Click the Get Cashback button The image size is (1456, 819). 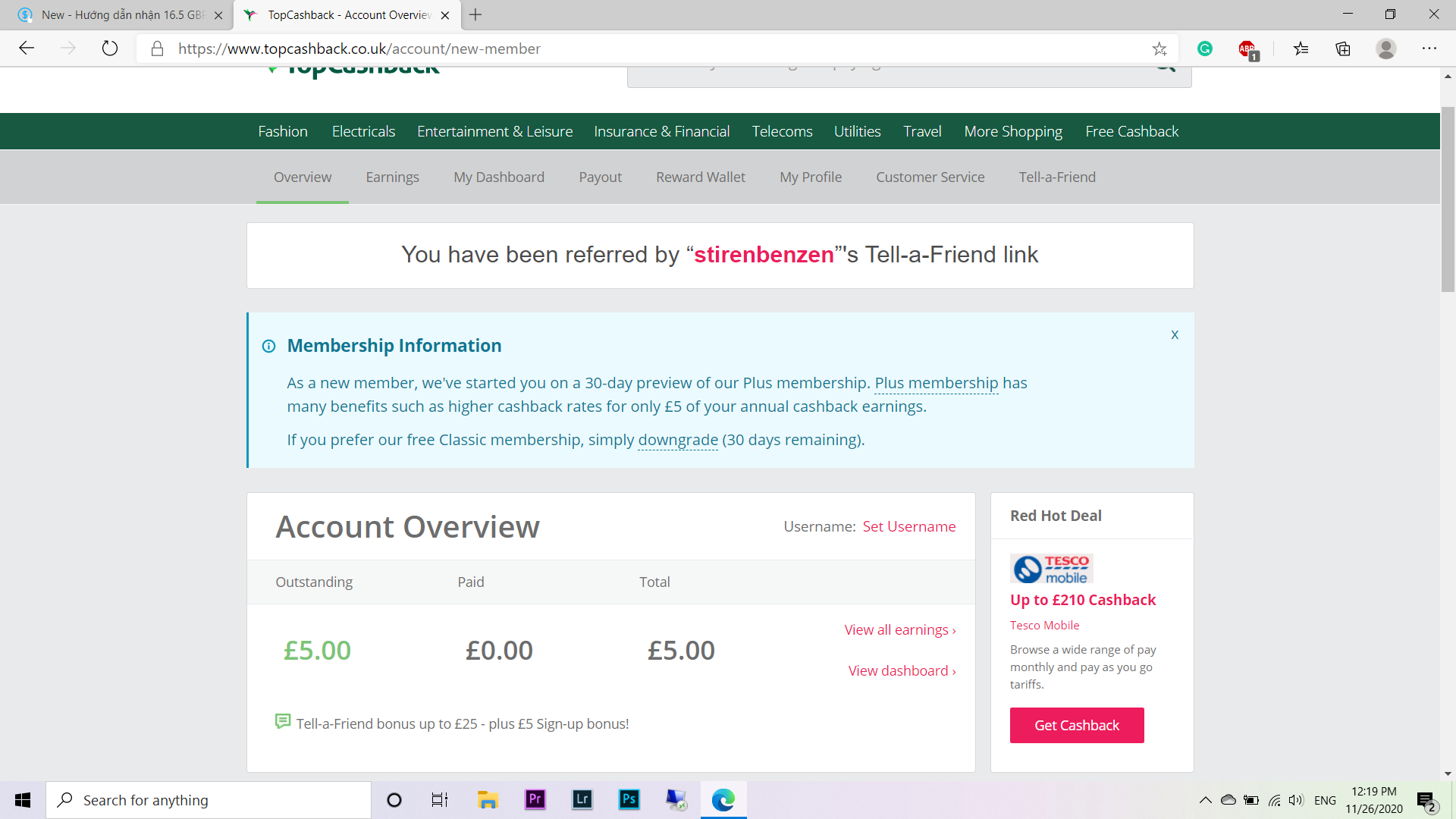1077,725
